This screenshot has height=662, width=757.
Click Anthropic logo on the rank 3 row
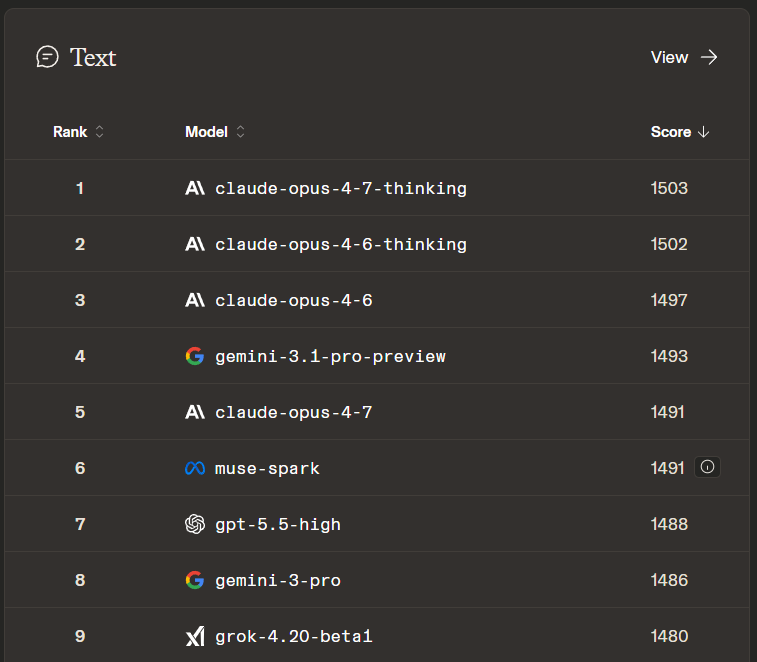point(195,300)
